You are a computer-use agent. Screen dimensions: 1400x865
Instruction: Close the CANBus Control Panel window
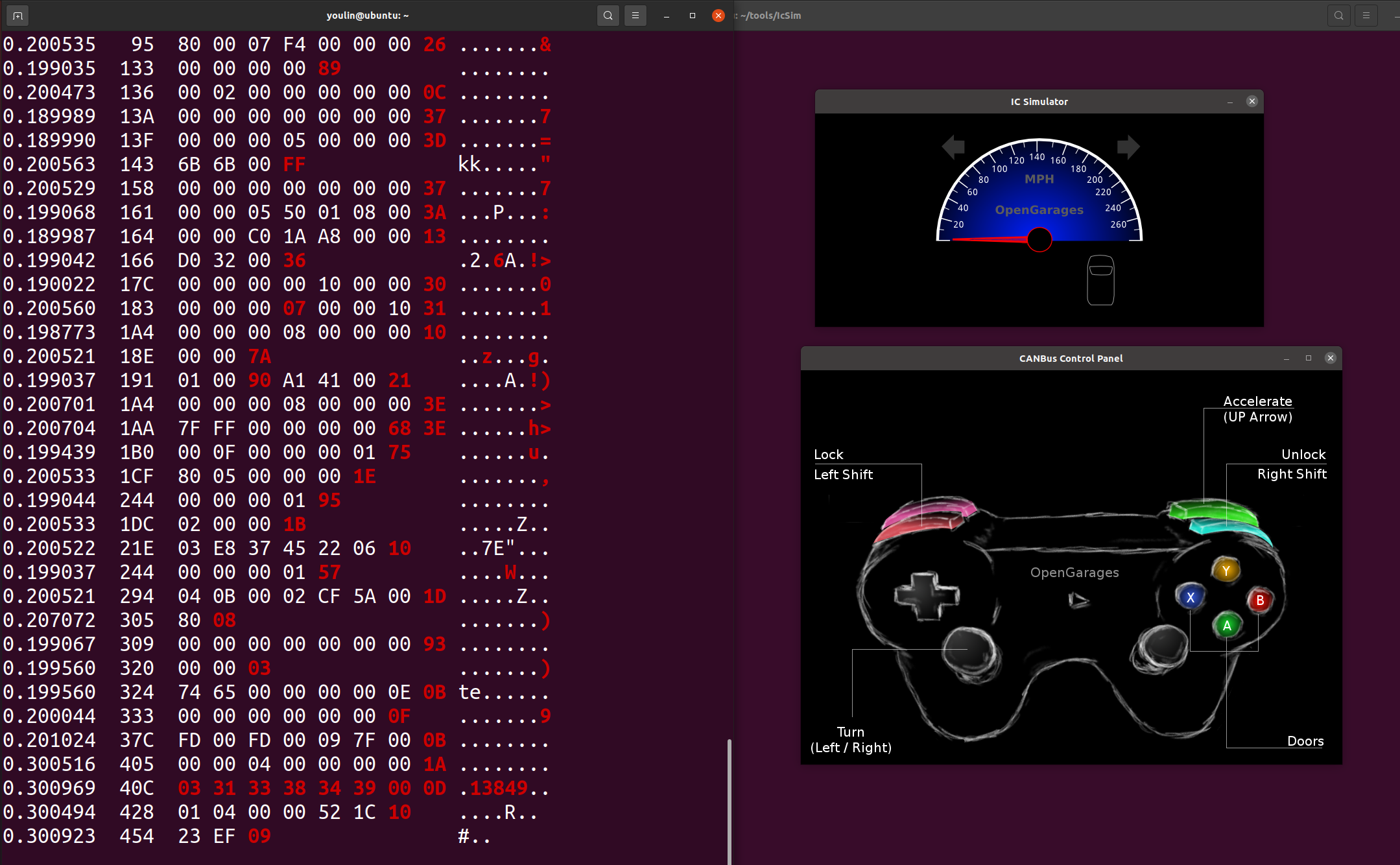1331,358
